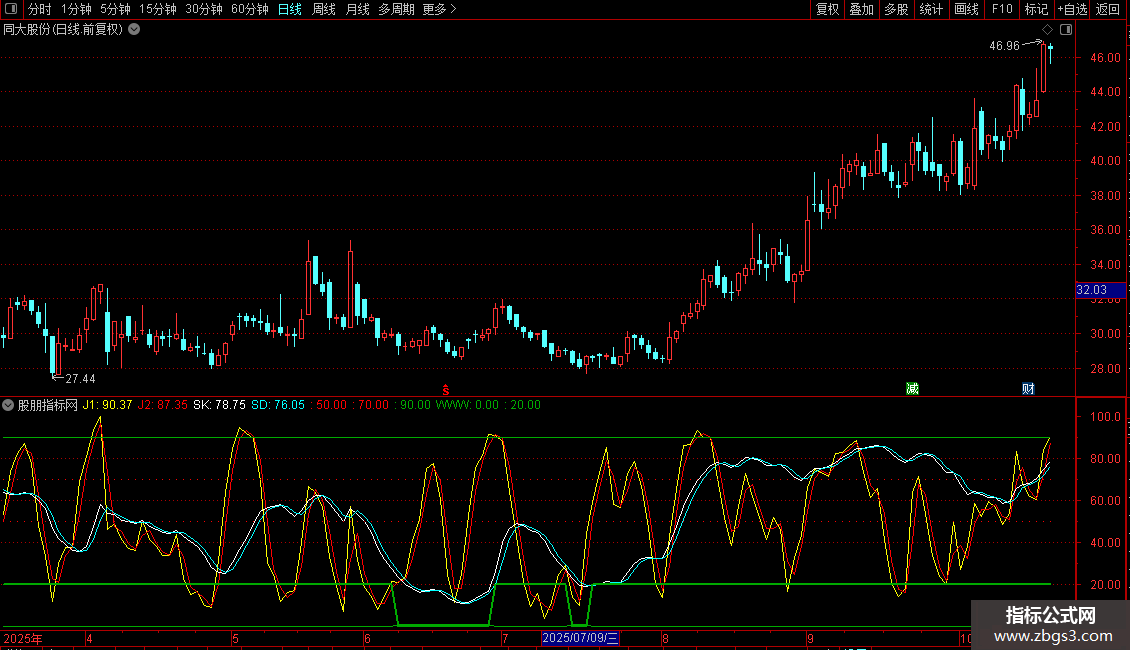
Task: Open the 同大股份 stock title dropdown arrow
Action: coord(134,30)
